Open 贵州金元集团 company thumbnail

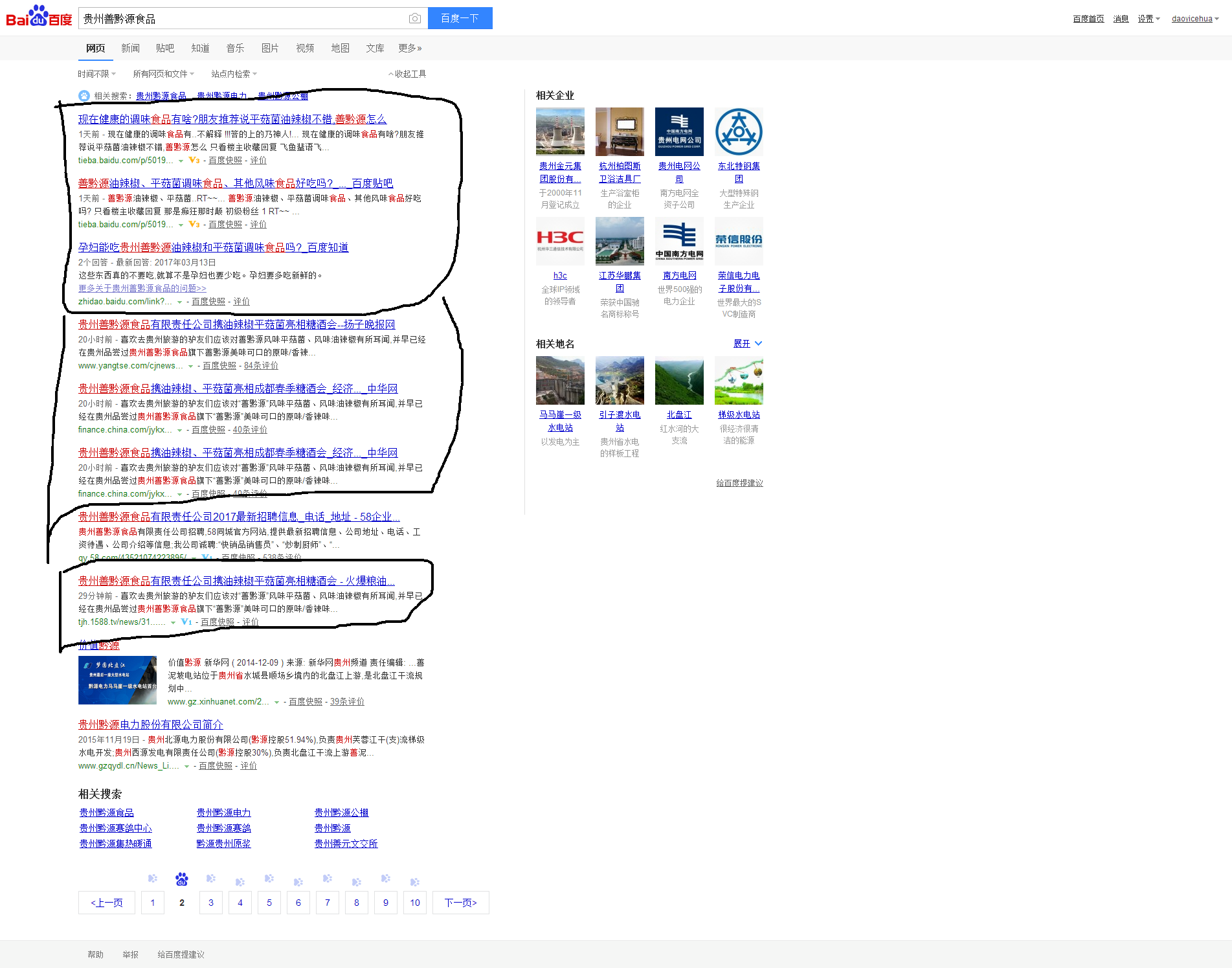click(560, 131)
